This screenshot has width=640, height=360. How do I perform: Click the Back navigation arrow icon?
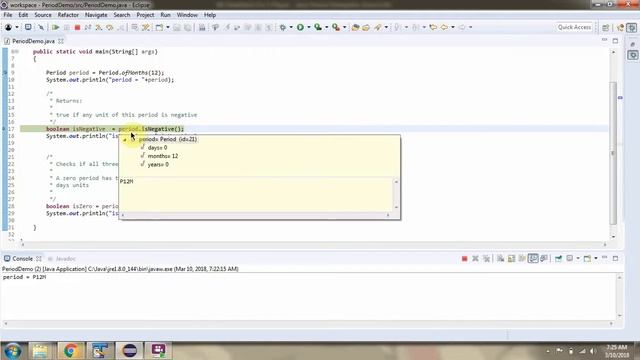tap(444, 27)
